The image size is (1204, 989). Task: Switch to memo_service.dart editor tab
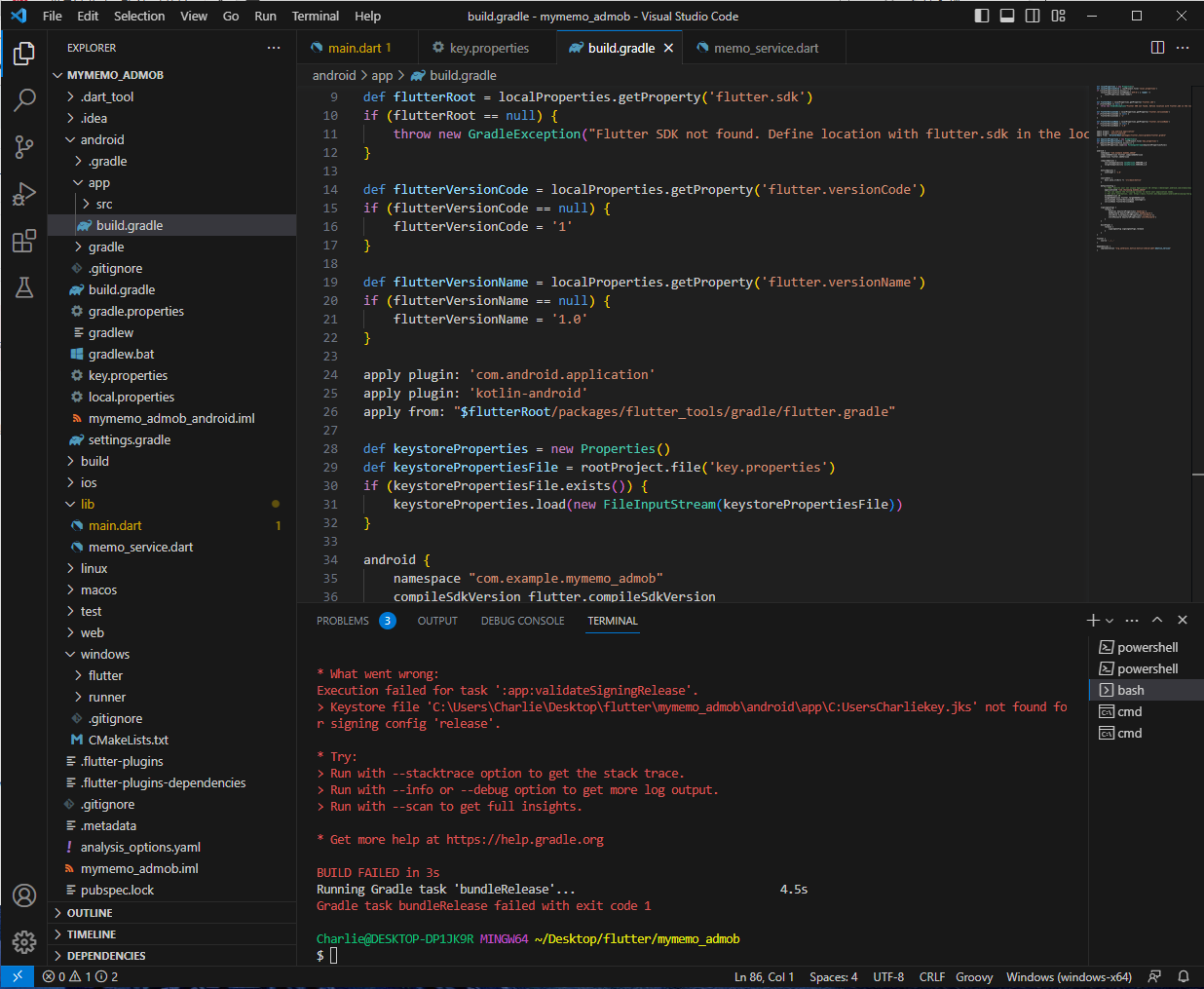click(x=766, y=48)
